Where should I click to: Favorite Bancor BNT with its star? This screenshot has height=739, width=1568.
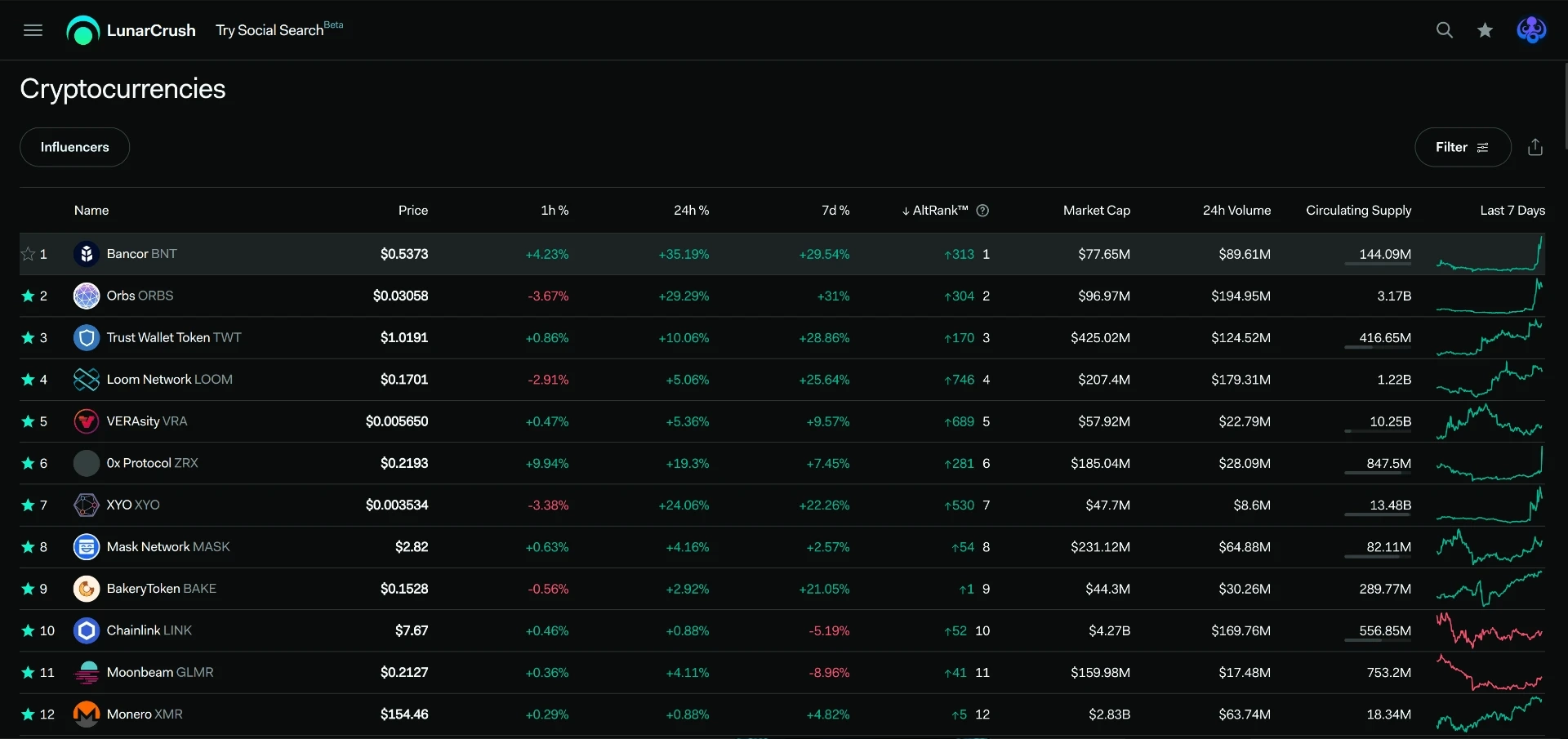click(x=29, y=254)
